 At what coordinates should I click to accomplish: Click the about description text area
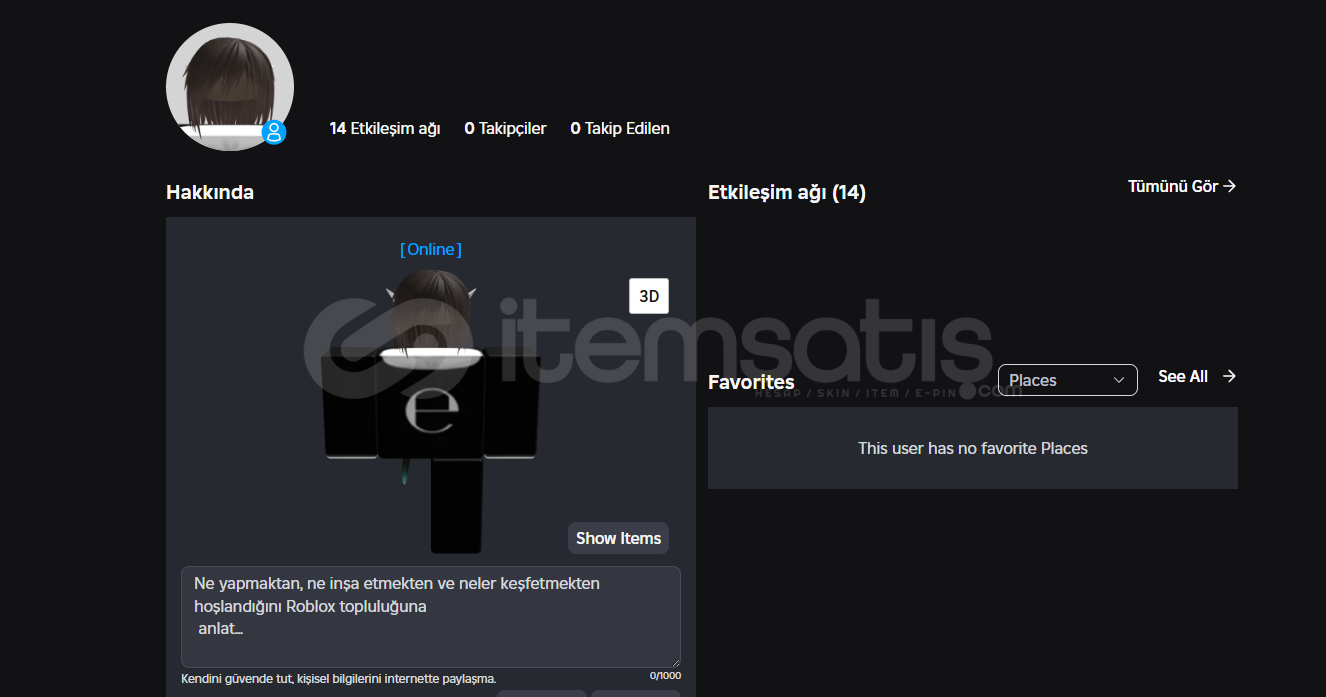tap(431, 617)
